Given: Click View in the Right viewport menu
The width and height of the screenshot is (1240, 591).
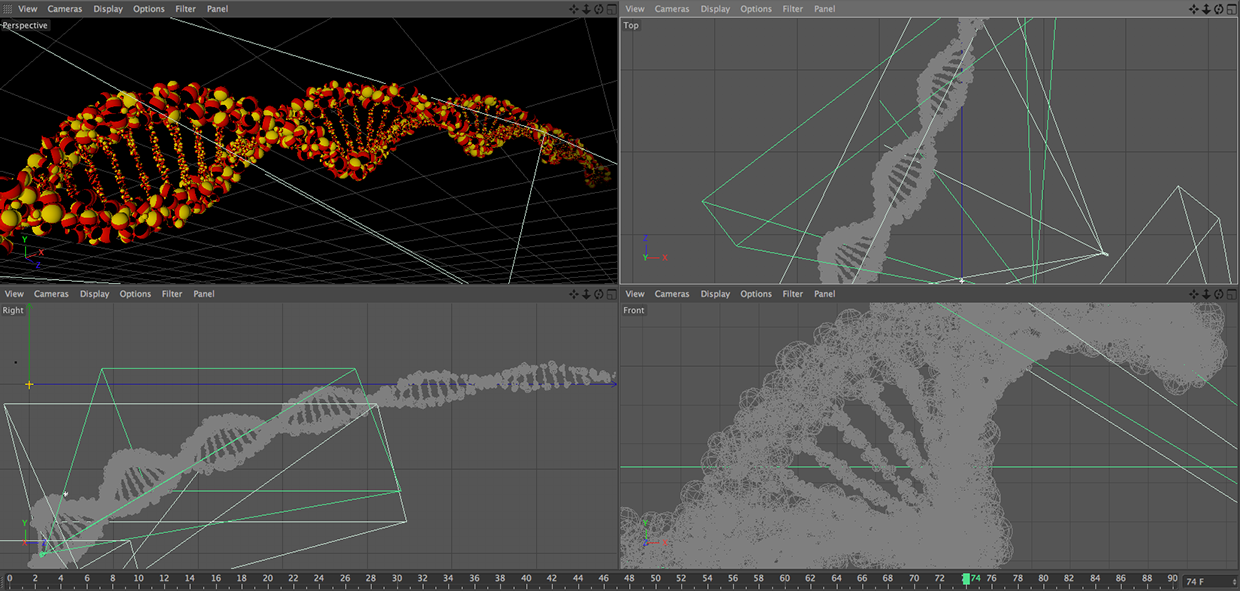Looking at the screenshot, I should (14, 294).
